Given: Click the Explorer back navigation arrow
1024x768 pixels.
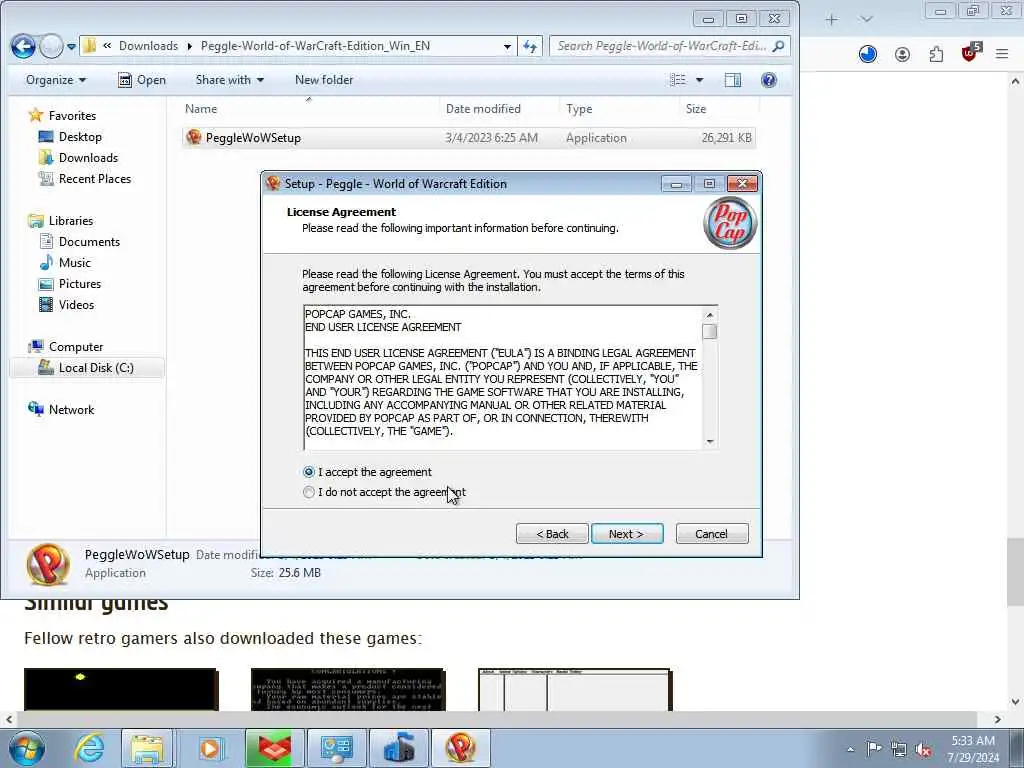Looking at the screenshot, I should 23,46.
